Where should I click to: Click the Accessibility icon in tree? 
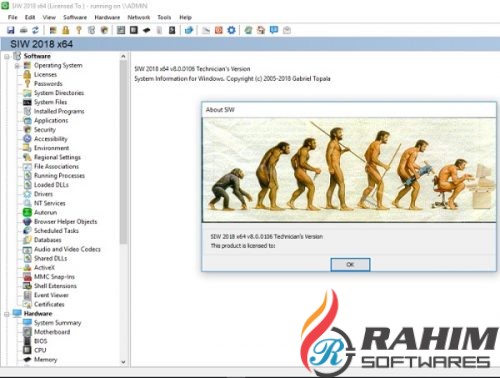tap(27, 139)
